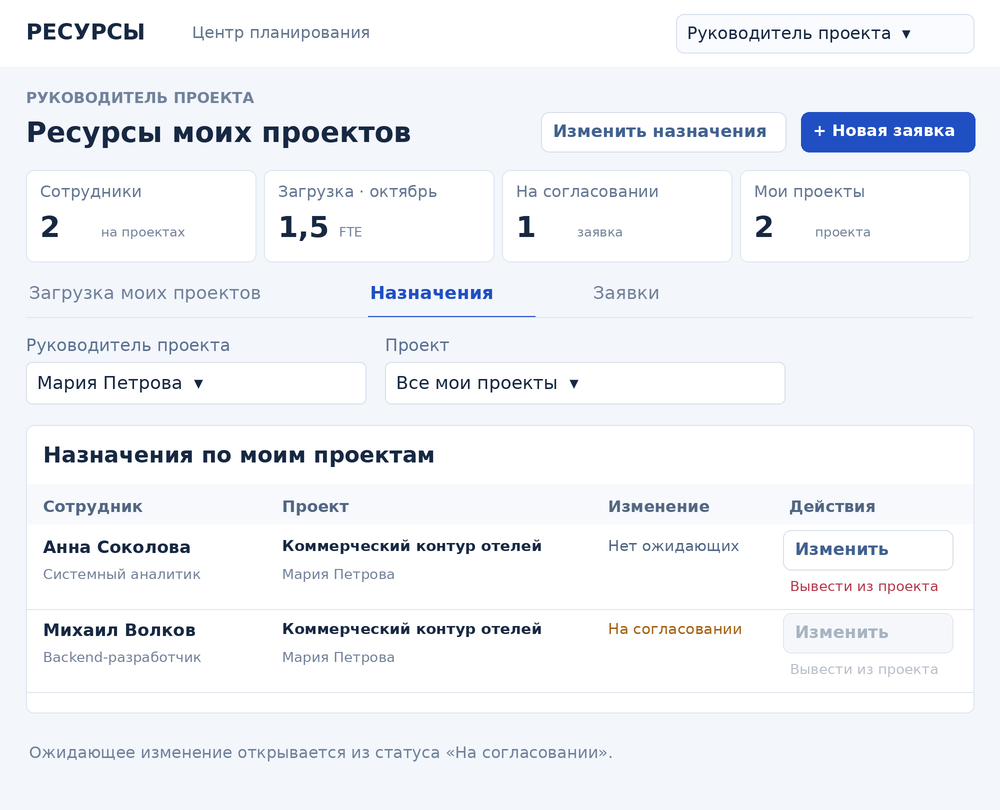Click the 'Проект' column header in table

click(x=315, y=506)
